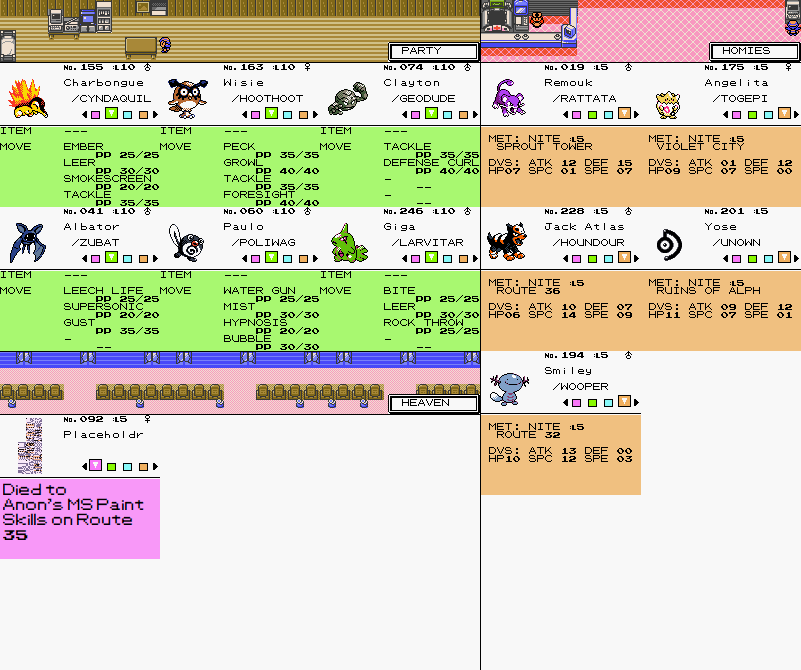Open the HOMIES section label

(x=754, y=51)
